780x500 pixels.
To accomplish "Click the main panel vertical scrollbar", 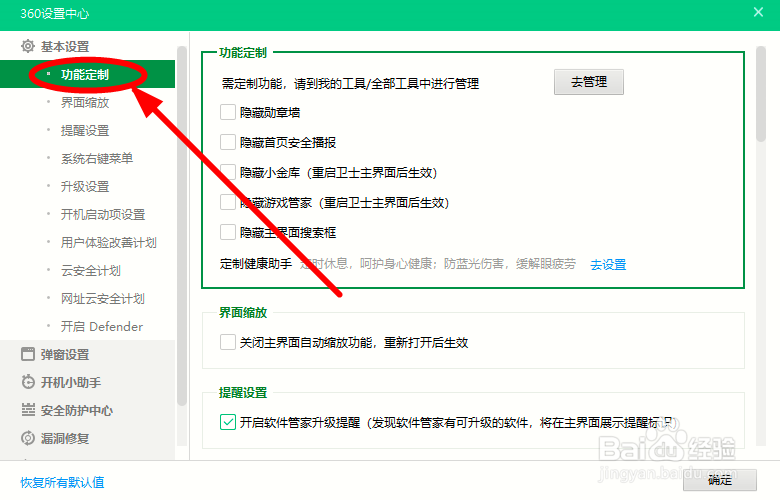I will (x=761, y=94).
